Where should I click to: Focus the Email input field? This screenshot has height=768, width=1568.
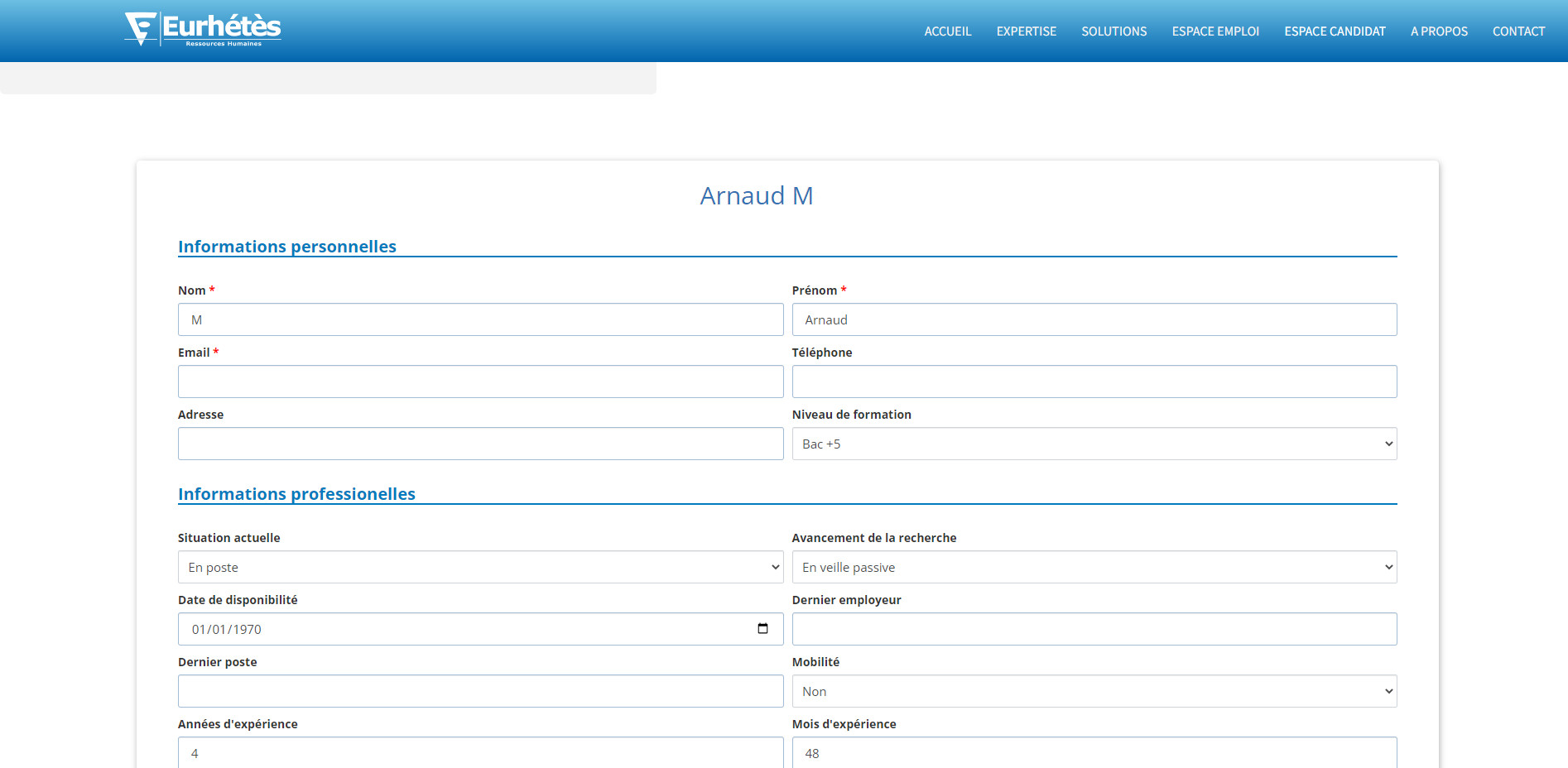pyautogui.click(x=480, y=382)
